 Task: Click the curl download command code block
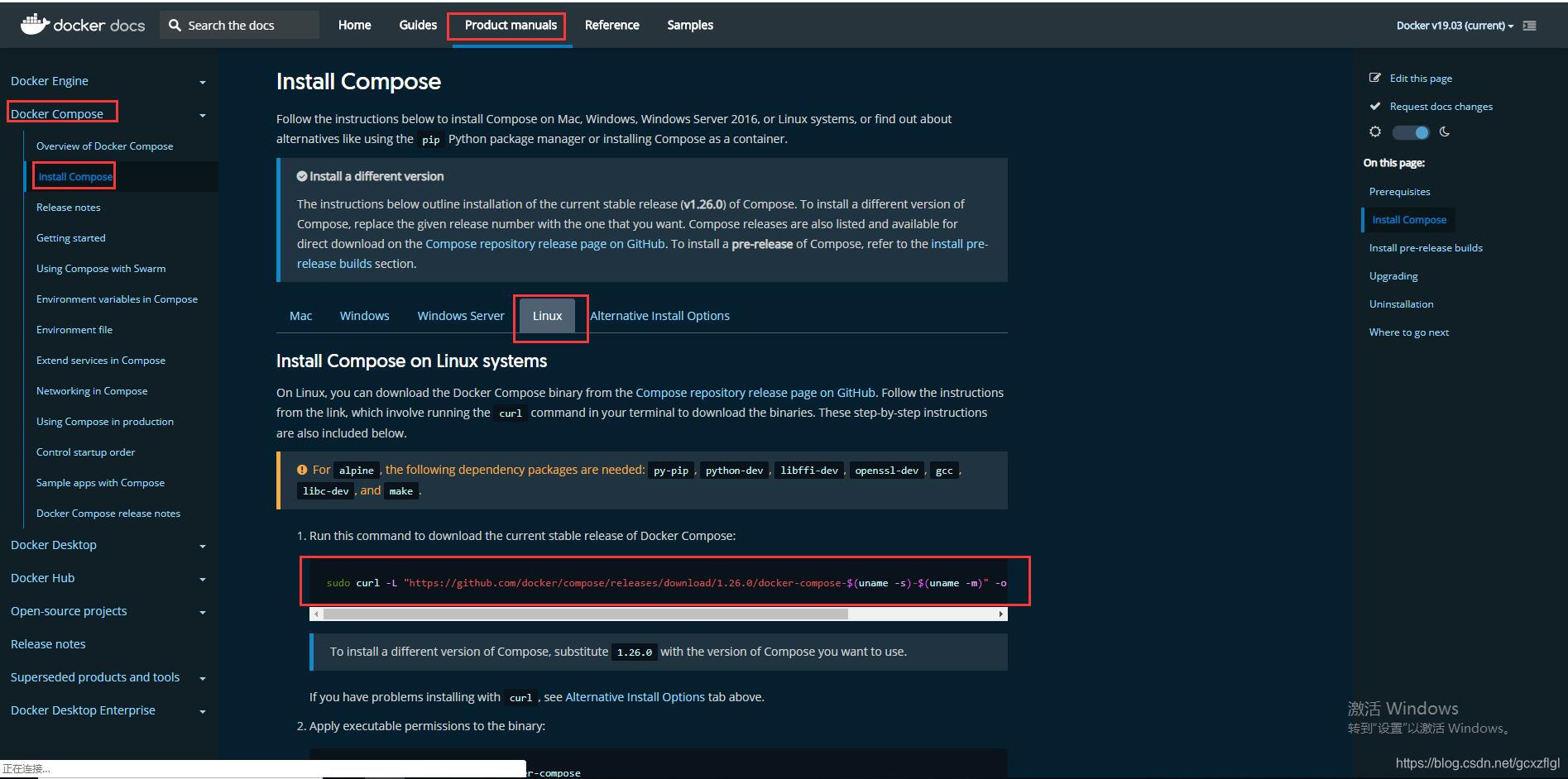click(659, 583)
